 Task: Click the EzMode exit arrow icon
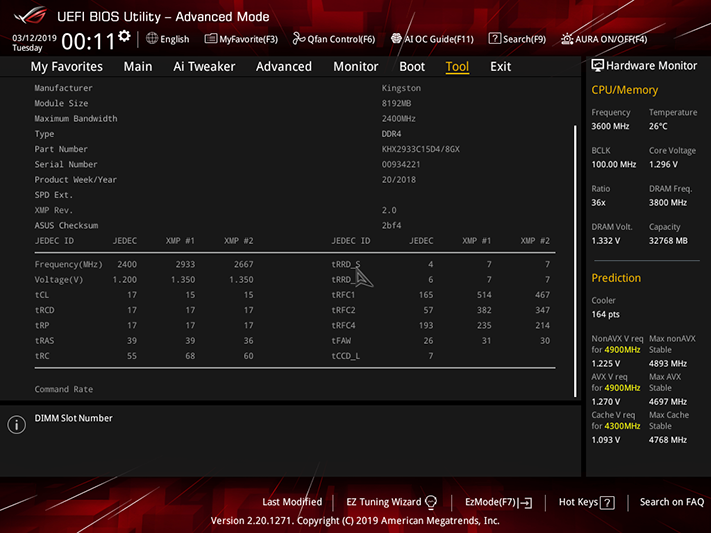pos(526,503)
